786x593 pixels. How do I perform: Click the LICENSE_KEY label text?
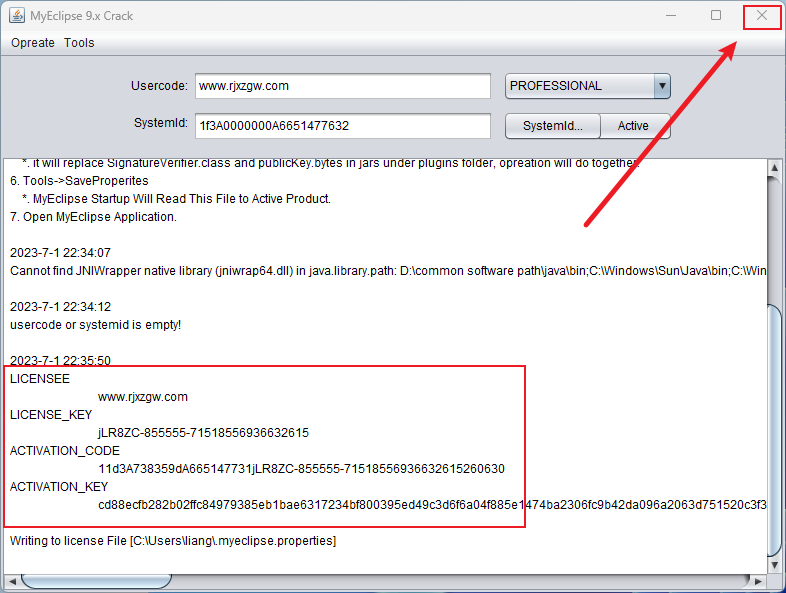[51, 415]
